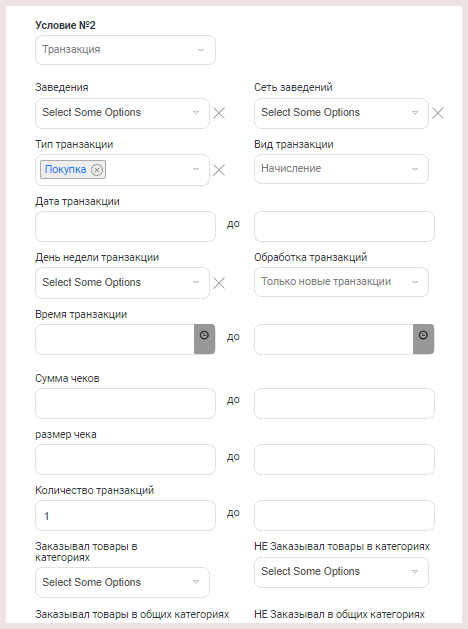Click Количество транзакций field containing 1
The height and width of the screenshot is (629, 468).
[125, 515]
